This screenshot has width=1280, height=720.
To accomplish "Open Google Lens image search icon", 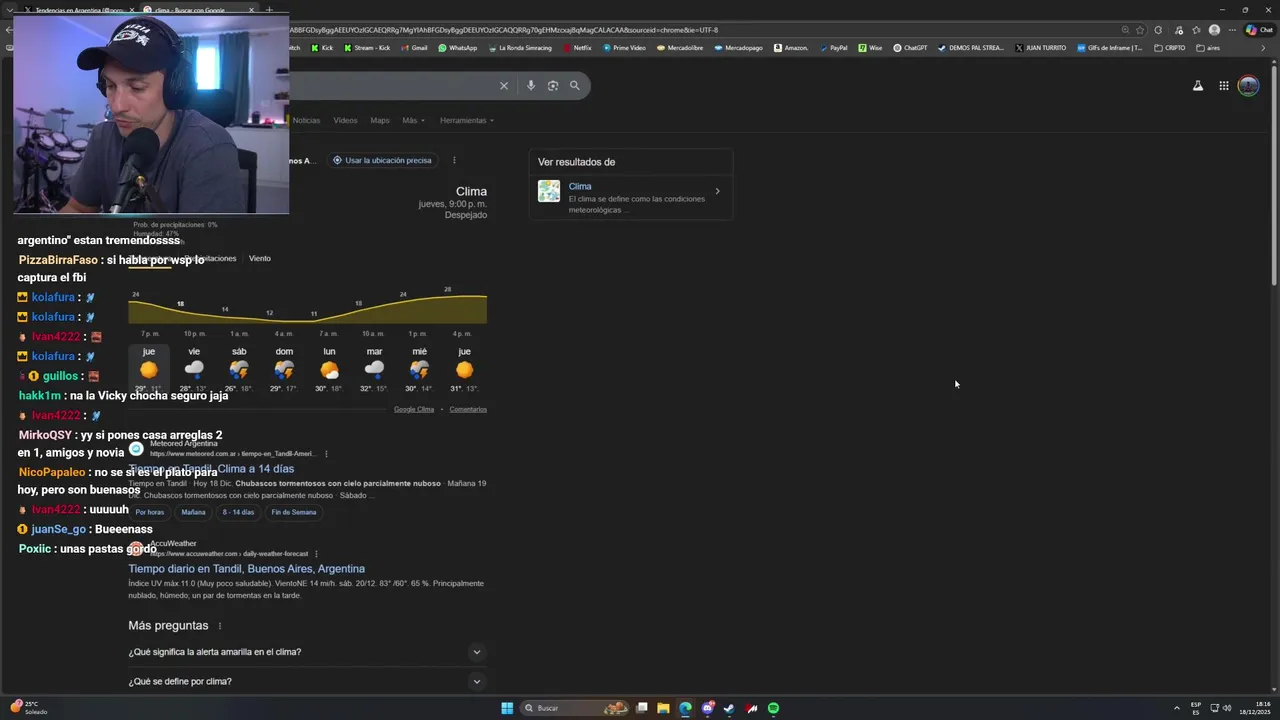I will 553,86.
